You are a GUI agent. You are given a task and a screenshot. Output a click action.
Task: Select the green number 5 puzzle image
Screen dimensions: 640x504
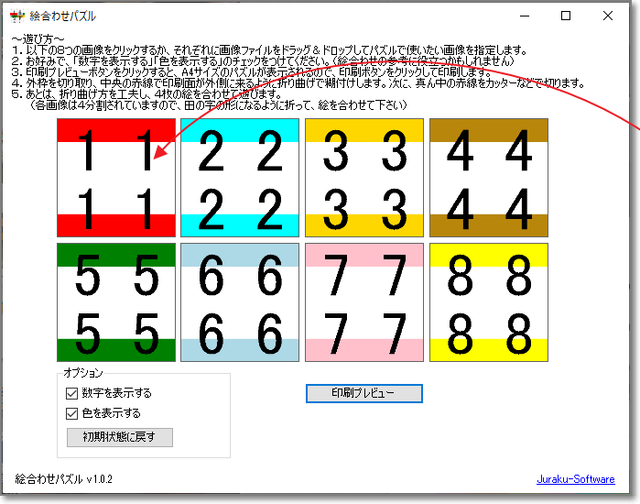(x=117, y=303)
